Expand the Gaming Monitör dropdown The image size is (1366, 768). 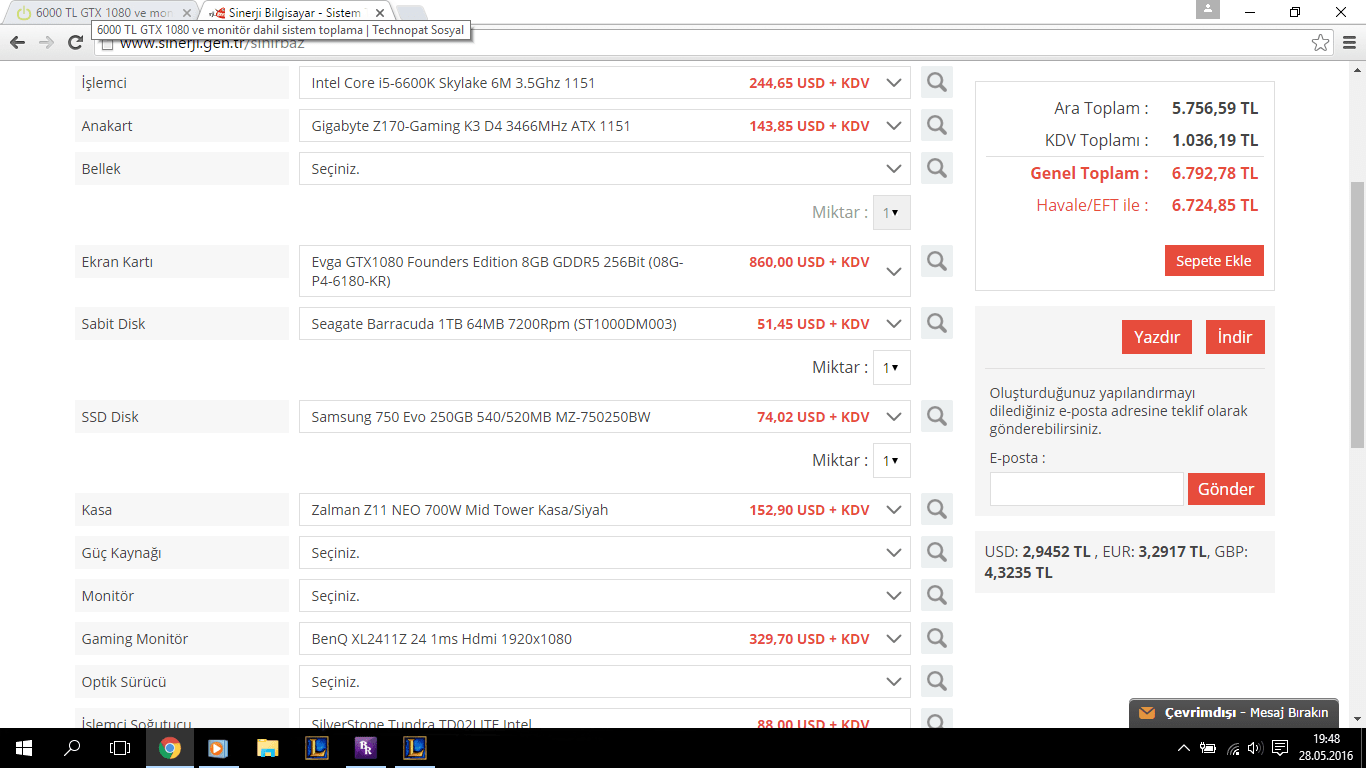tap(605, 639)
